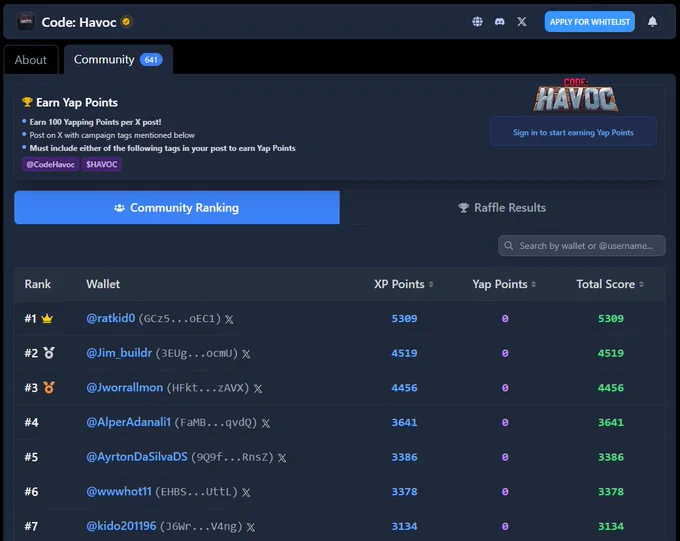Click the gold crown beside rank #1

(47, 319)
